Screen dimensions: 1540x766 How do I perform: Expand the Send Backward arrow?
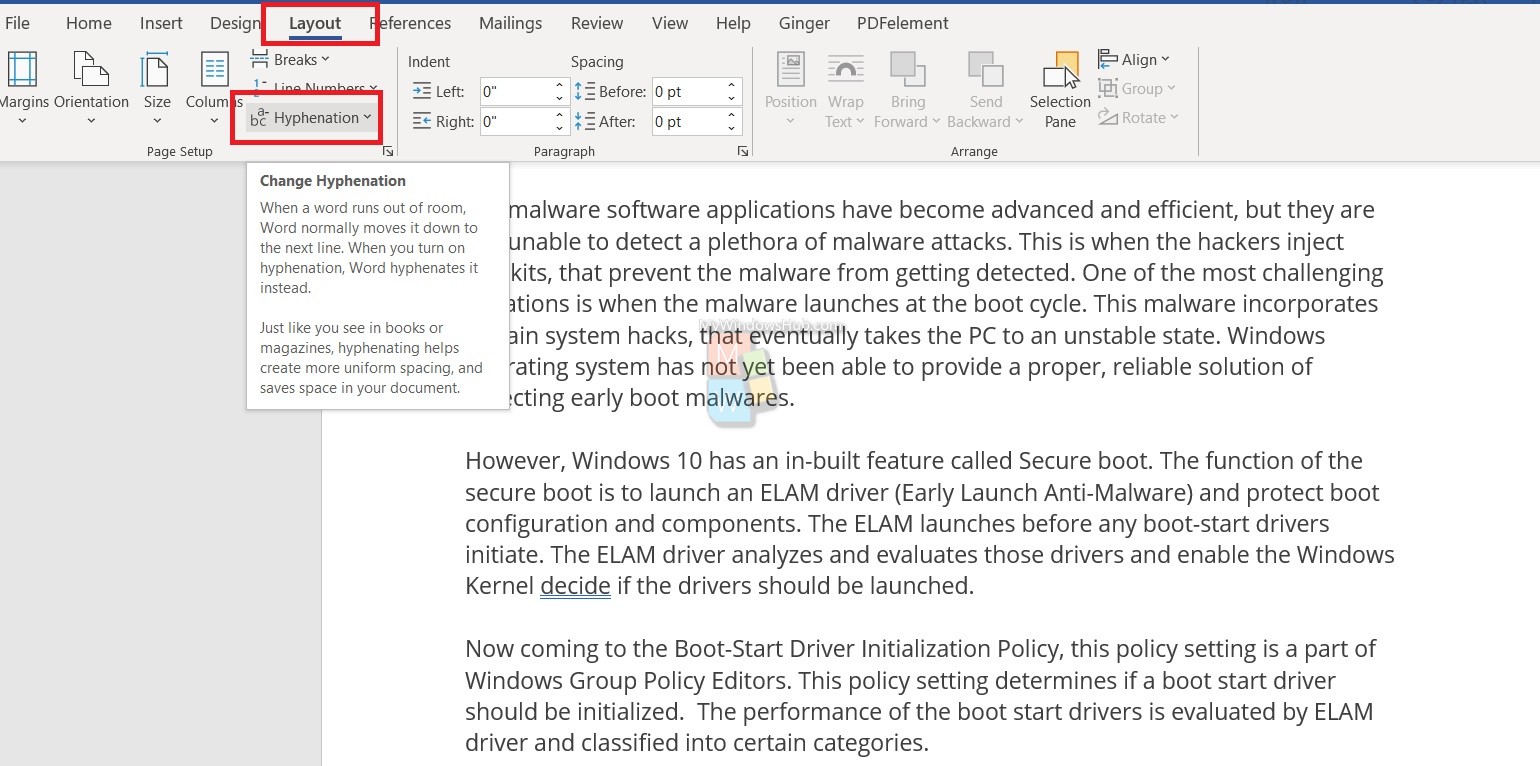tap(1019, 122)
